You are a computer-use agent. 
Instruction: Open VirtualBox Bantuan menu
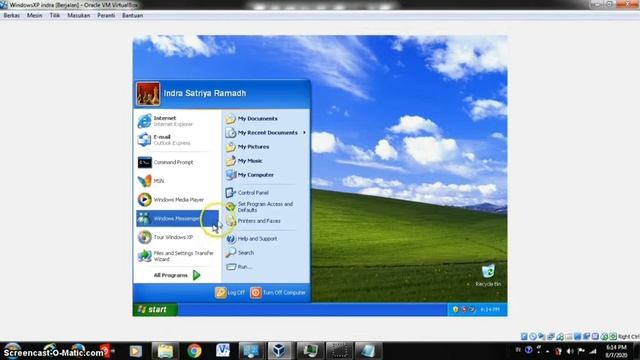click(133, 16)
